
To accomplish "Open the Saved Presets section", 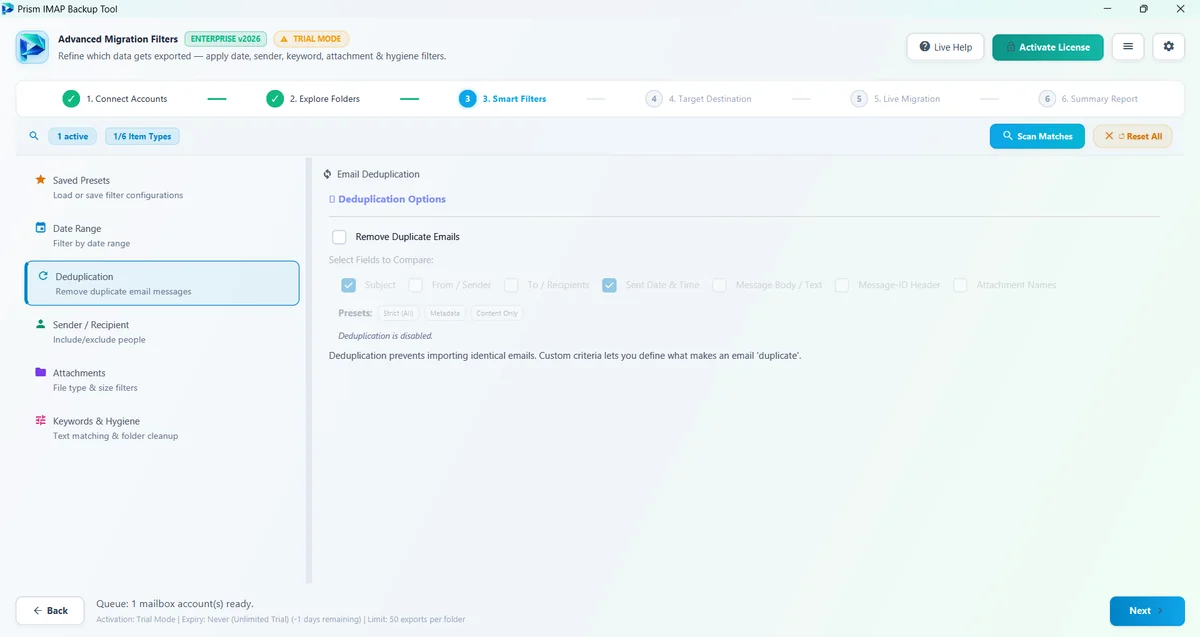I will click(162, 187).
